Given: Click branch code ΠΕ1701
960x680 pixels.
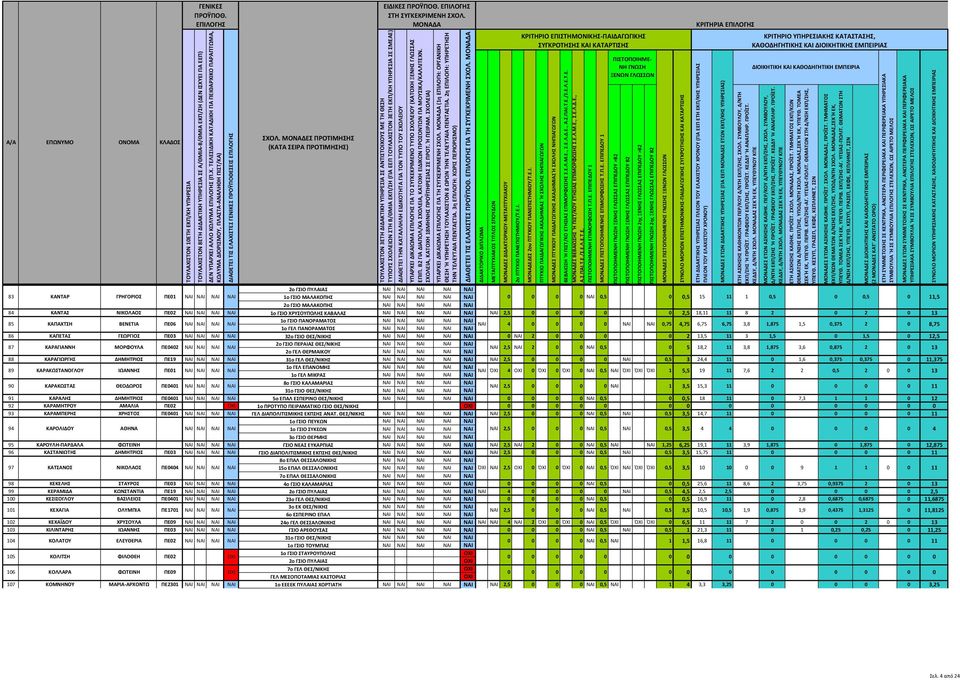Looking at the screenshot, I should tap(170, 510).
